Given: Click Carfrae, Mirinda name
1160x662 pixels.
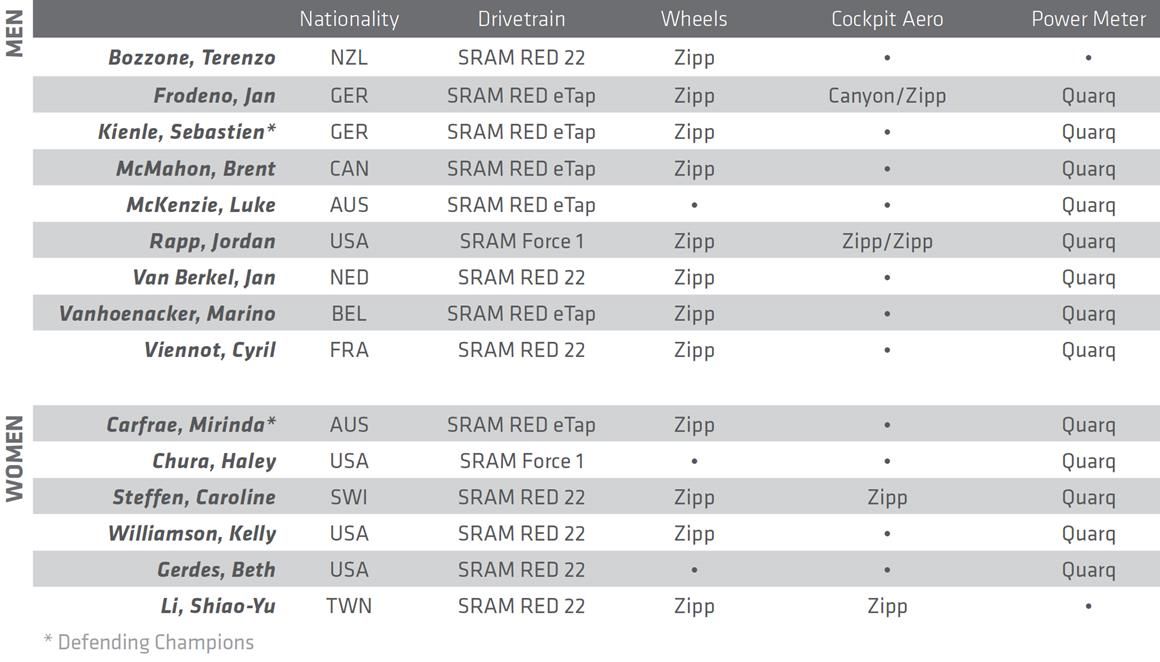Looking at the screenshot, I should click(191, 425).
